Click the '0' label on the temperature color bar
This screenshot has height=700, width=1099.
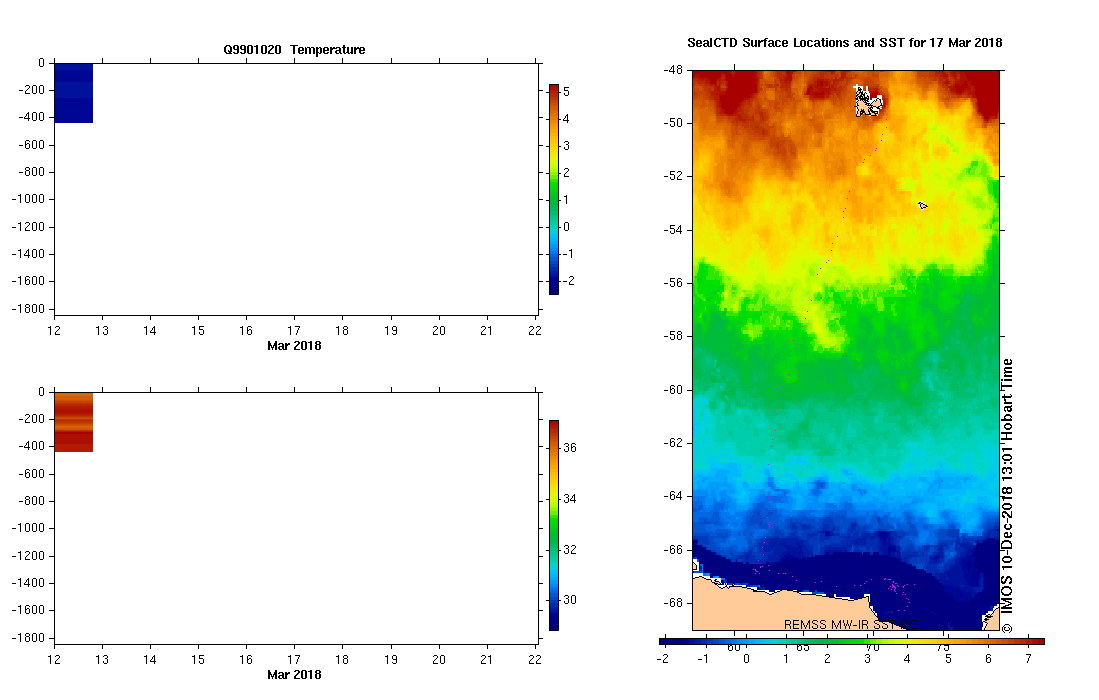(x=566, y=227)
